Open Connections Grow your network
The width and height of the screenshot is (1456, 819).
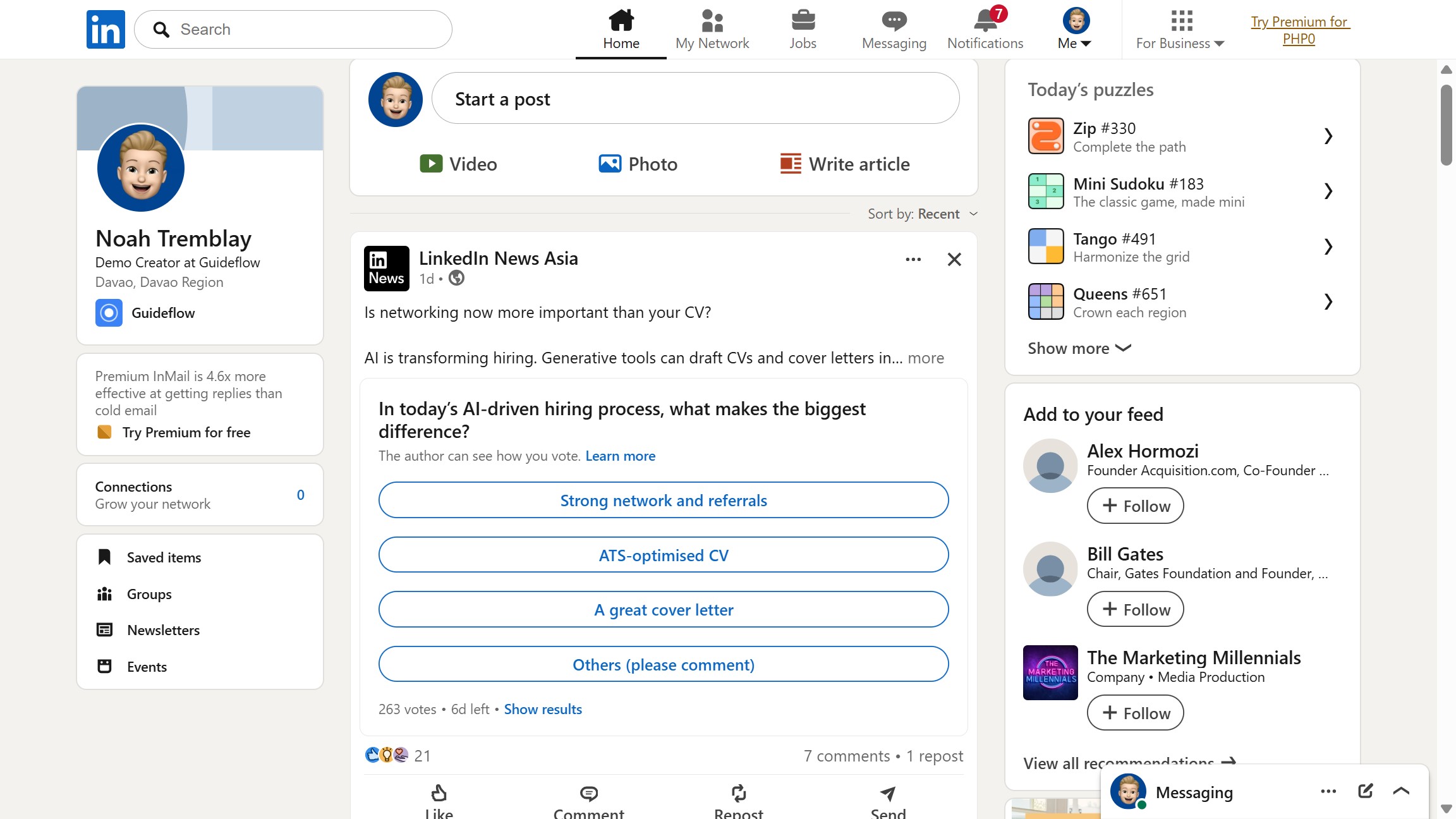coord(200,495)
